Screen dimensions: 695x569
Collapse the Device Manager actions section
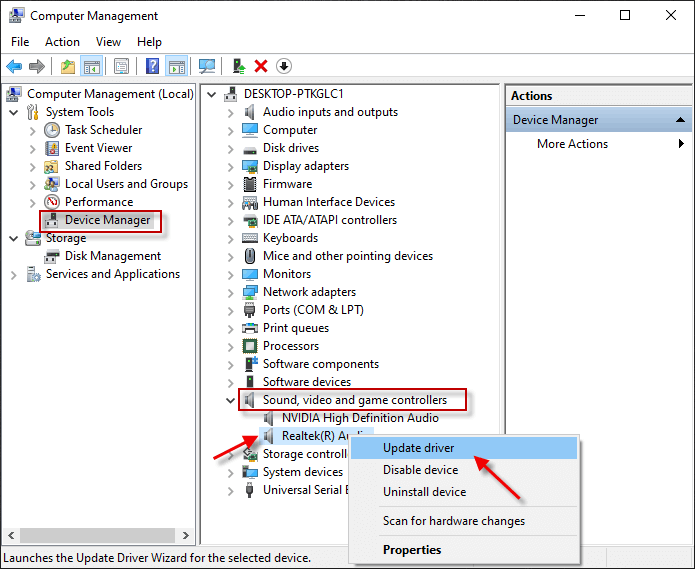680,120
